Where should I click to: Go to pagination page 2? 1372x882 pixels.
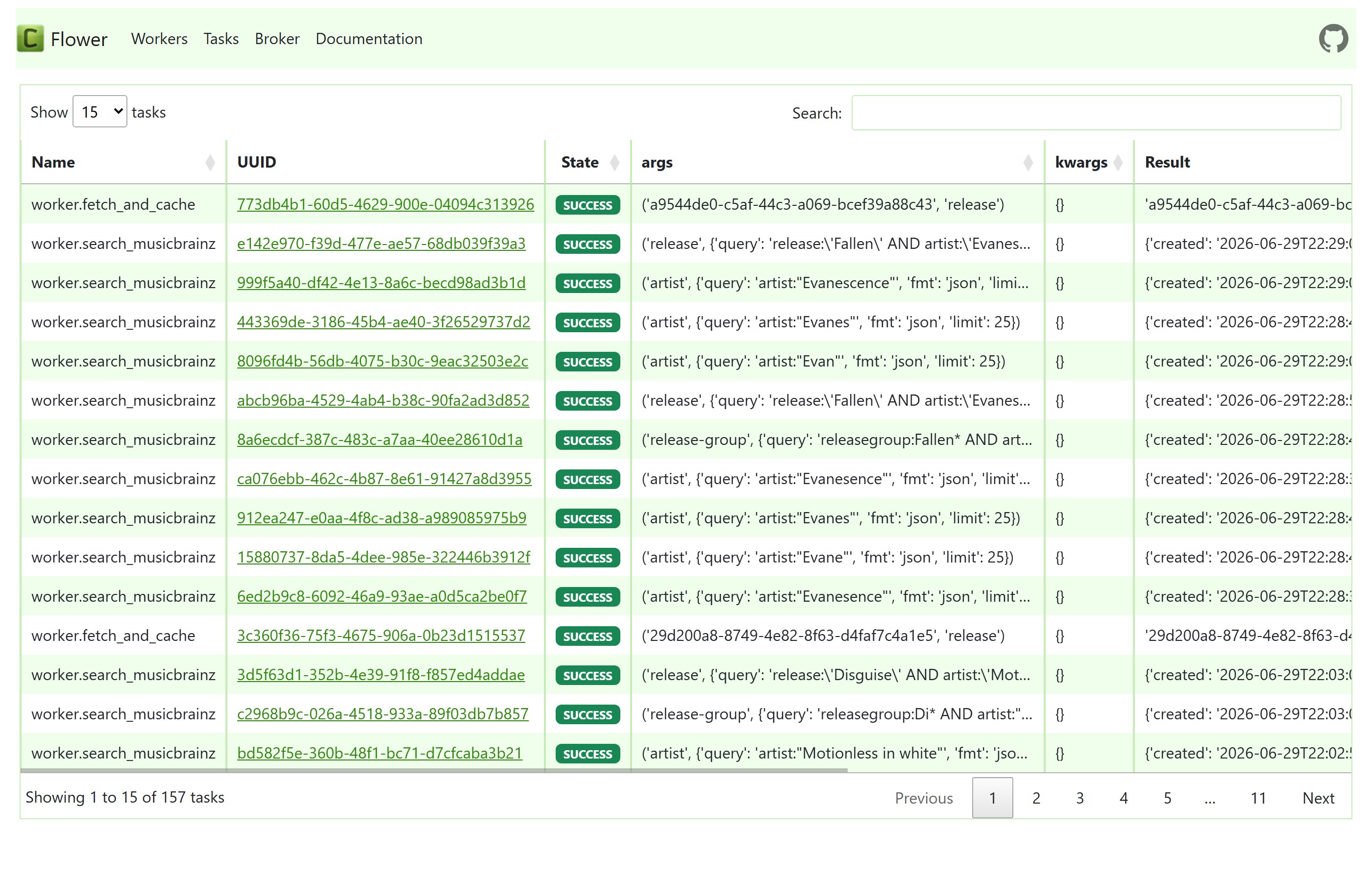1036,798
